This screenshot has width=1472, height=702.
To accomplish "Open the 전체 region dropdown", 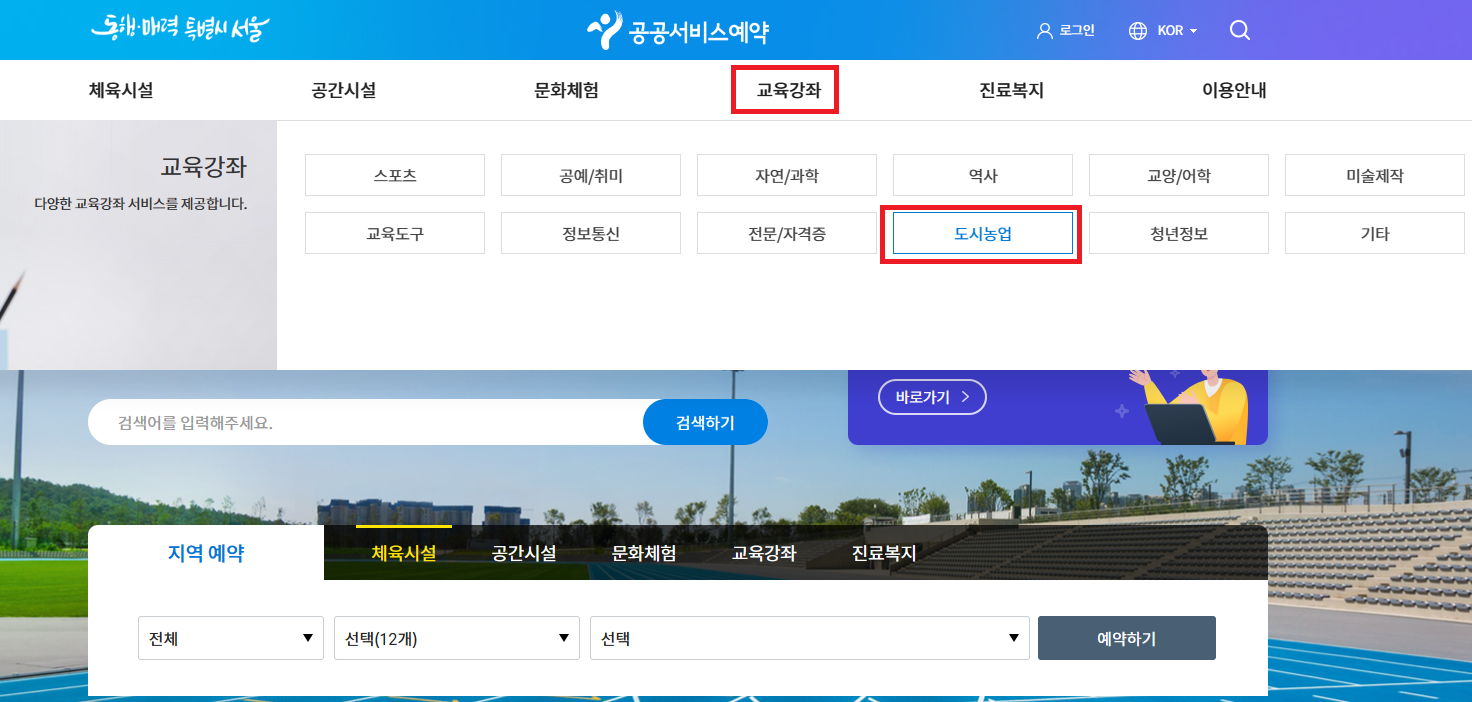I will coord(230,637).
